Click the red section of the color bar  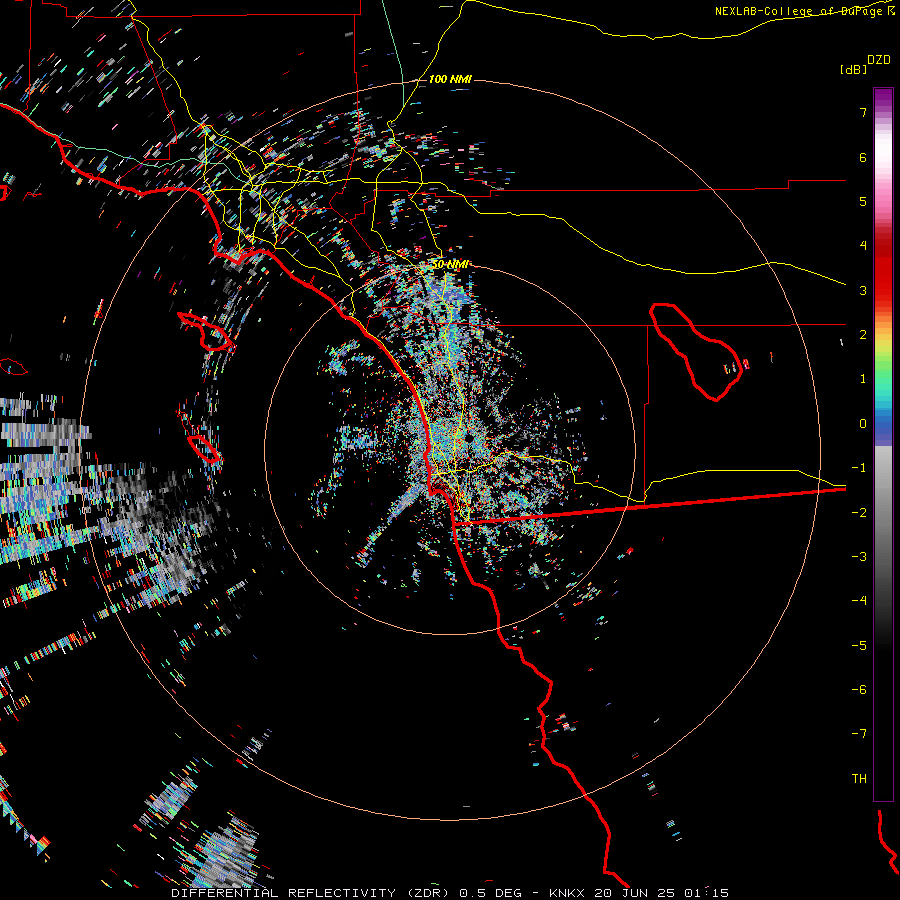pyautogui.click(x=883, y=270)
